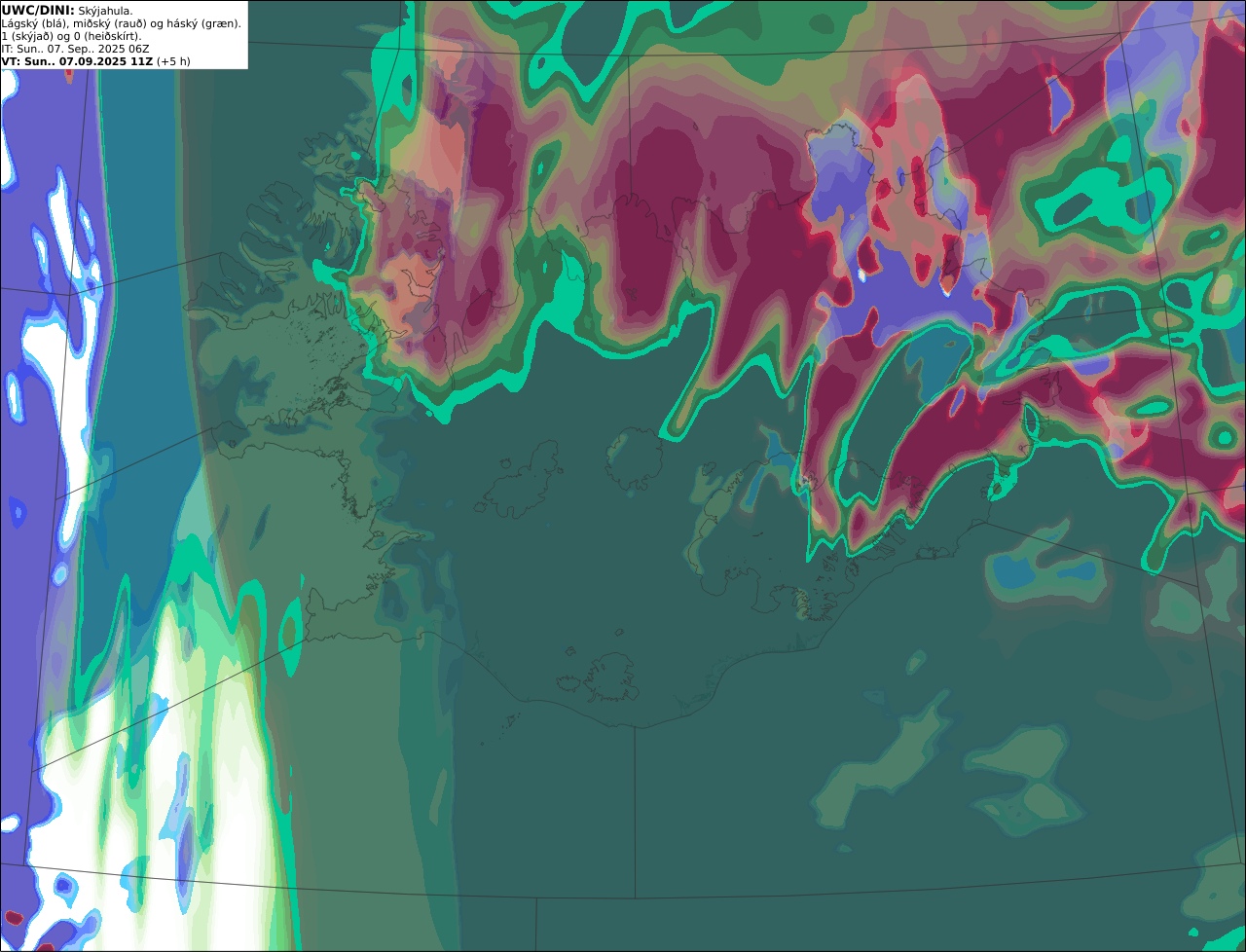Select the '1 (skýjað) og 0 (heiðskírt).' line

tap(71, 36)
